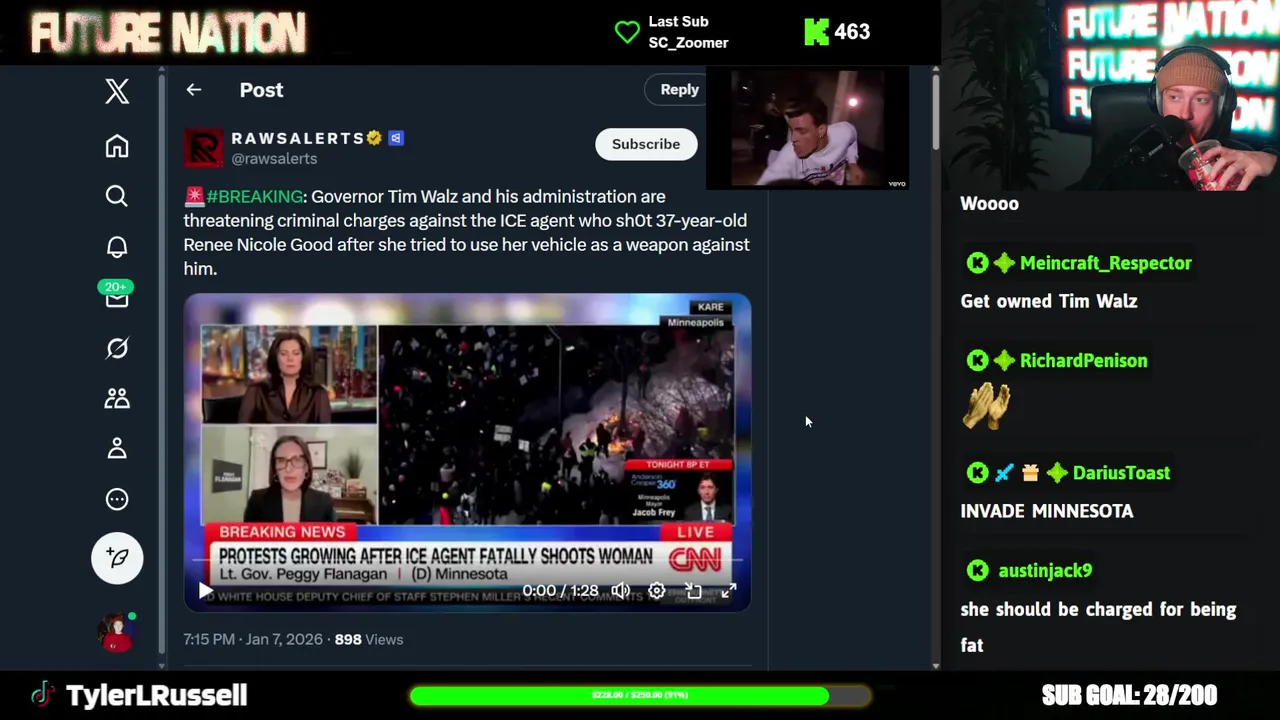Open RAWSALERTS profile avatar

(x=203, y=148)
